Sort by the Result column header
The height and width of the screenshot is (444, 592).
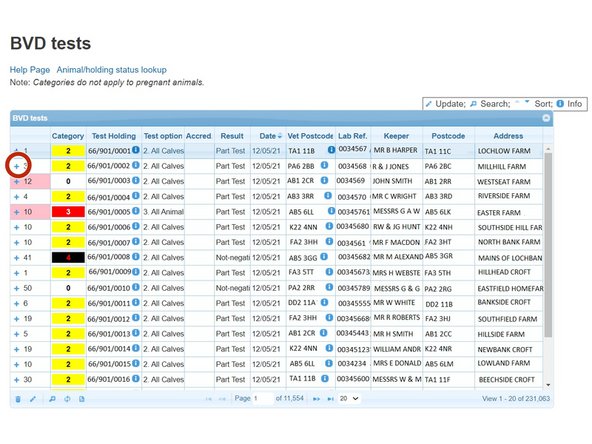[232, 136]
